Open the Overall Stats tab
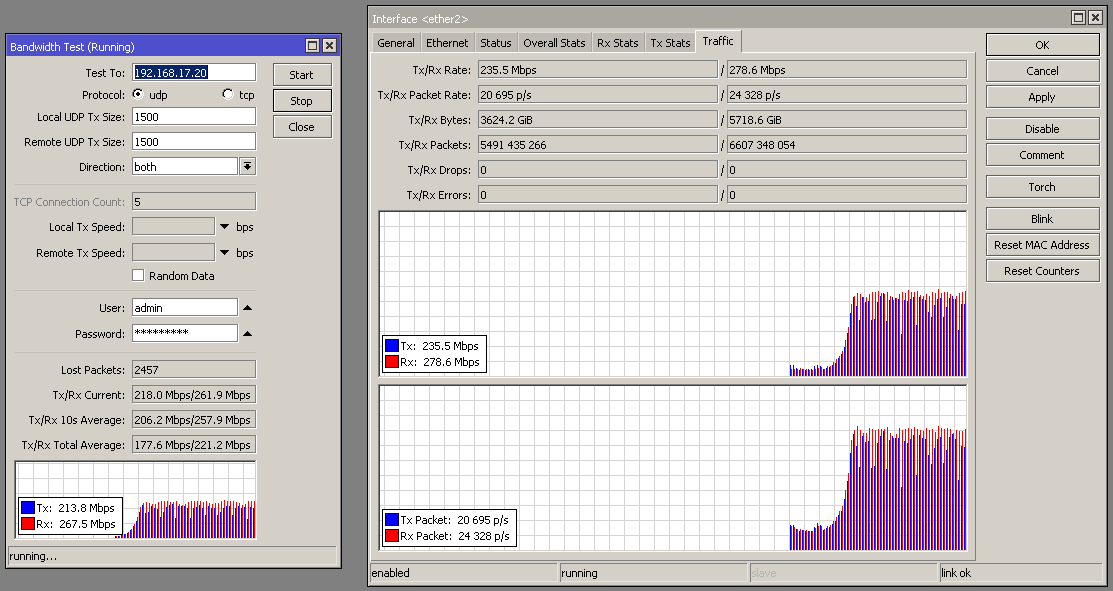 point(554,43)
